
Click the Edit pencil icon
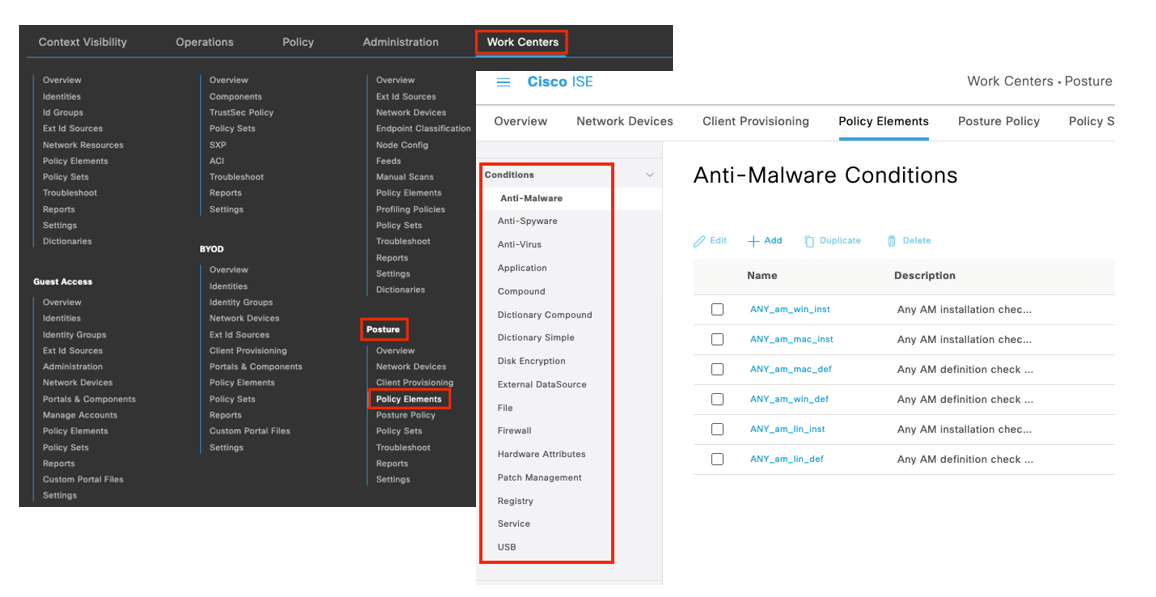(700, 241)
